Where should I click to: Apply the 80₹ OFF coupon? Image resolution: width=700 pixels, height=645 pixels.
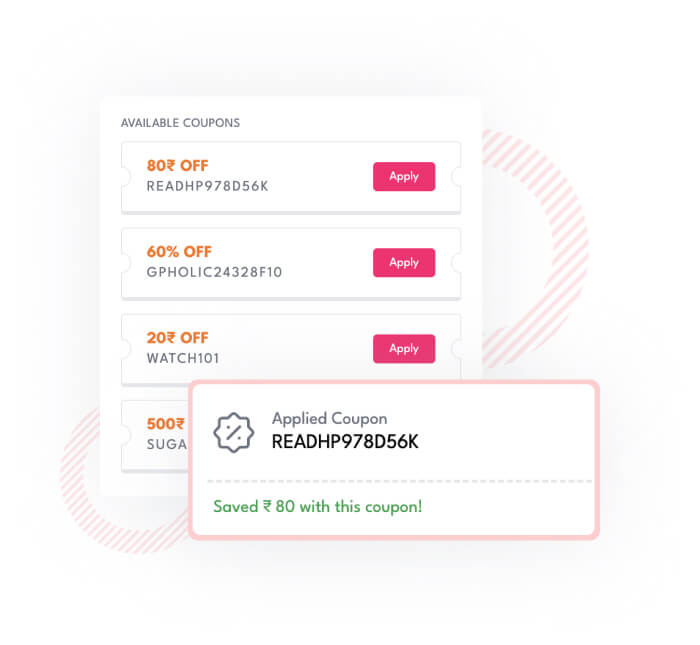pos(404,176)
